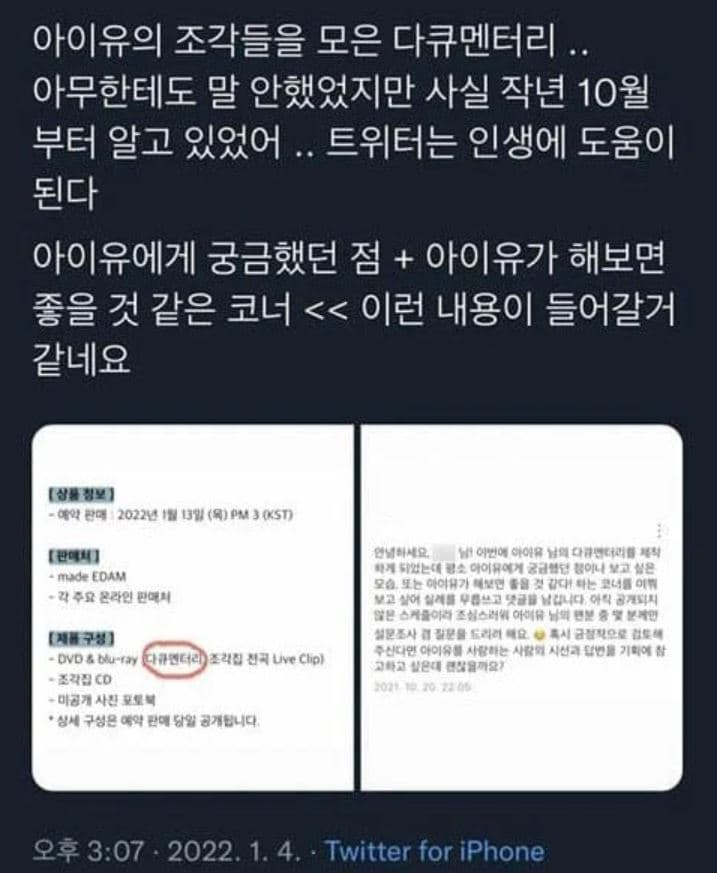Screen dimensions: 717x873
Task: Click the blurred recipient name in message
Action: tap(444, 552)
